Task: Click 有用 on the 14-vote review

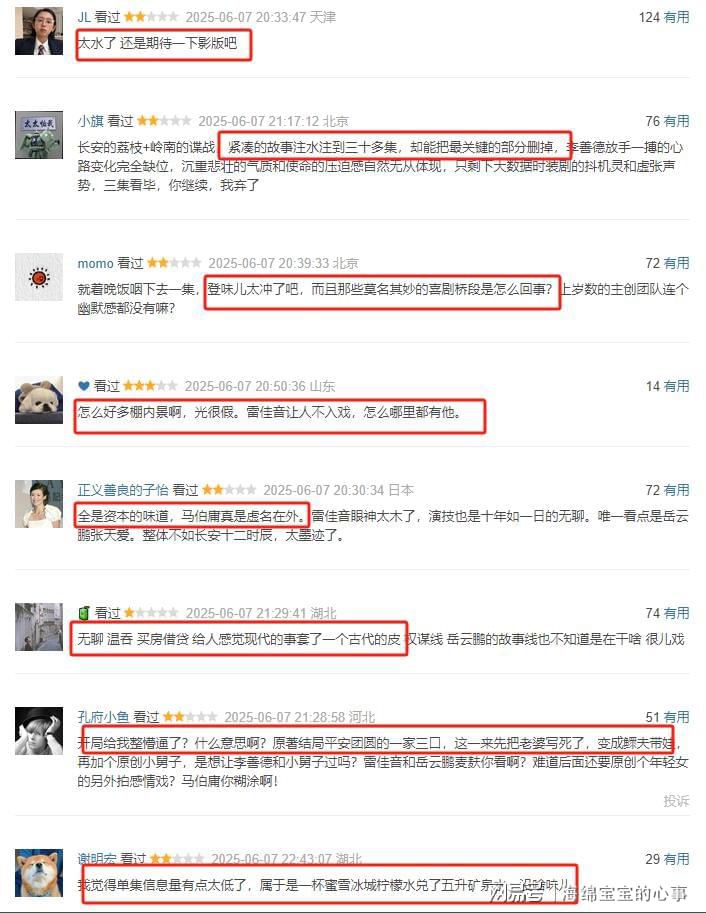Action: (676, 386)
